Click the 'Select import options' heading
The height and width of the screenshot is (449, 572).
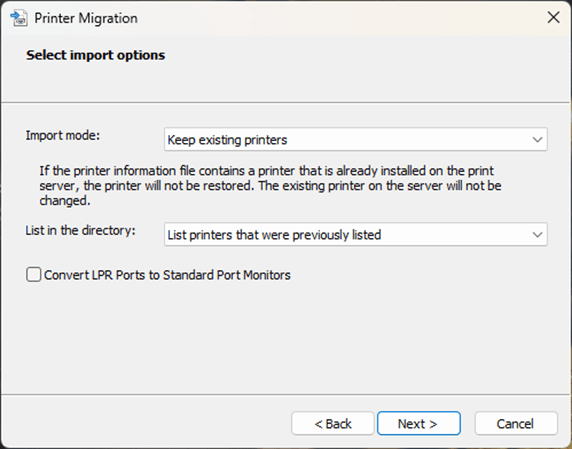pos(96,55)
